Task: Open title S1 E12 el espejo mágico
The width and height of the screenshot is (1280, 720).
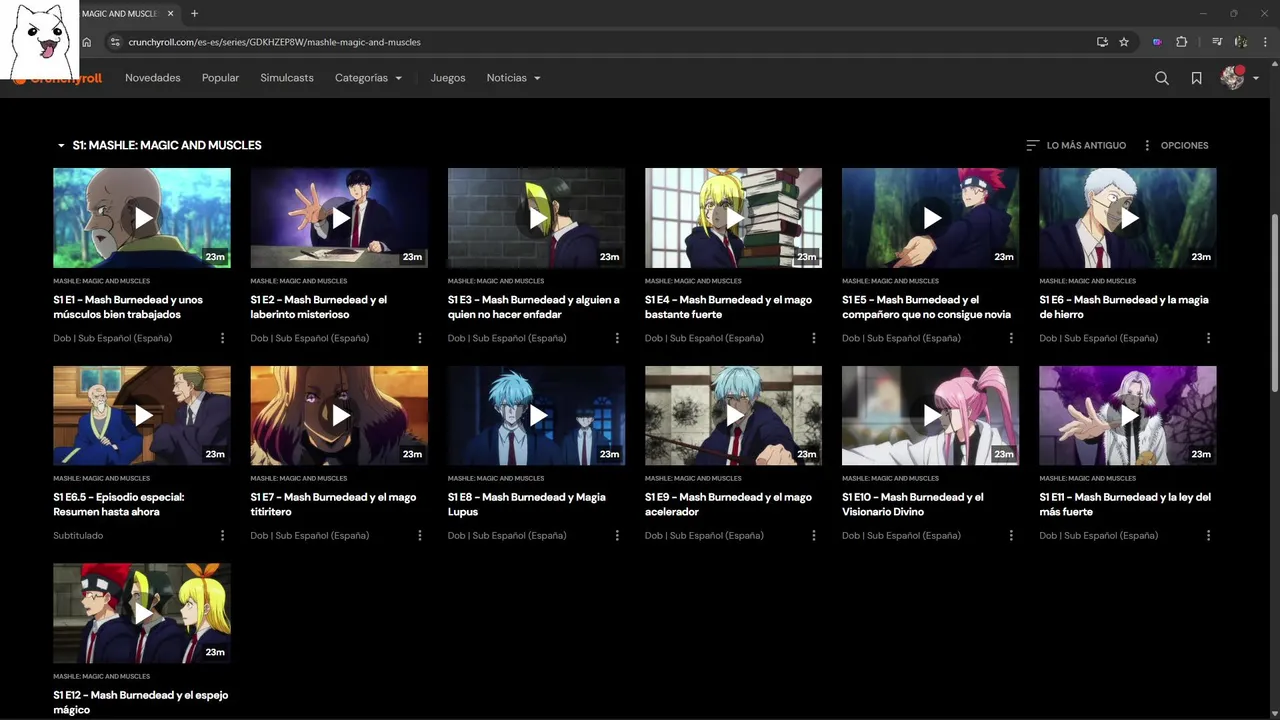Action: pyautogui.click(x=141, y=702)
